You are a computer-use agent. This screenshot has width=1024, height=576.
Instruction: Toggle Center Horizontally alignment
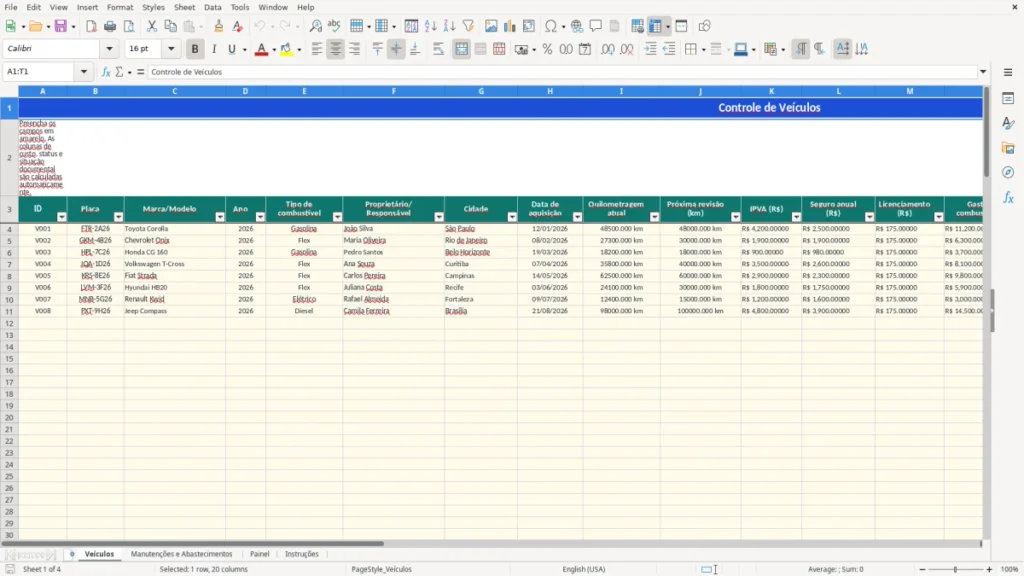pos(336,49)
